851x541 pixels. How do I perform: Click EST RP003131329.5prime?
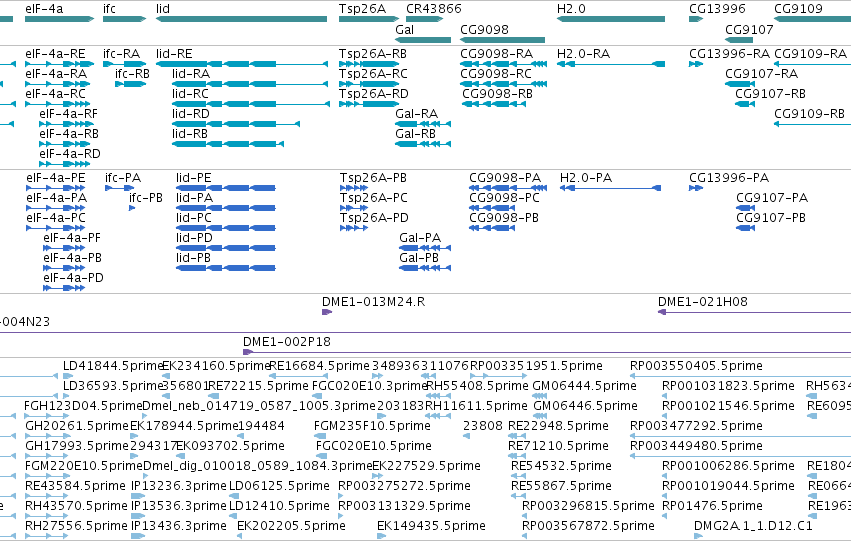coord(404,506)
